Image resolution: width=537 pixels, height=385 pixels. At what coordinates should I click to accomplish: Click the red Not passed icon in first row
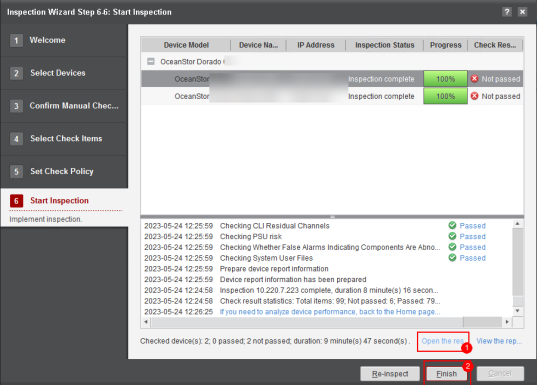(474, 79)
